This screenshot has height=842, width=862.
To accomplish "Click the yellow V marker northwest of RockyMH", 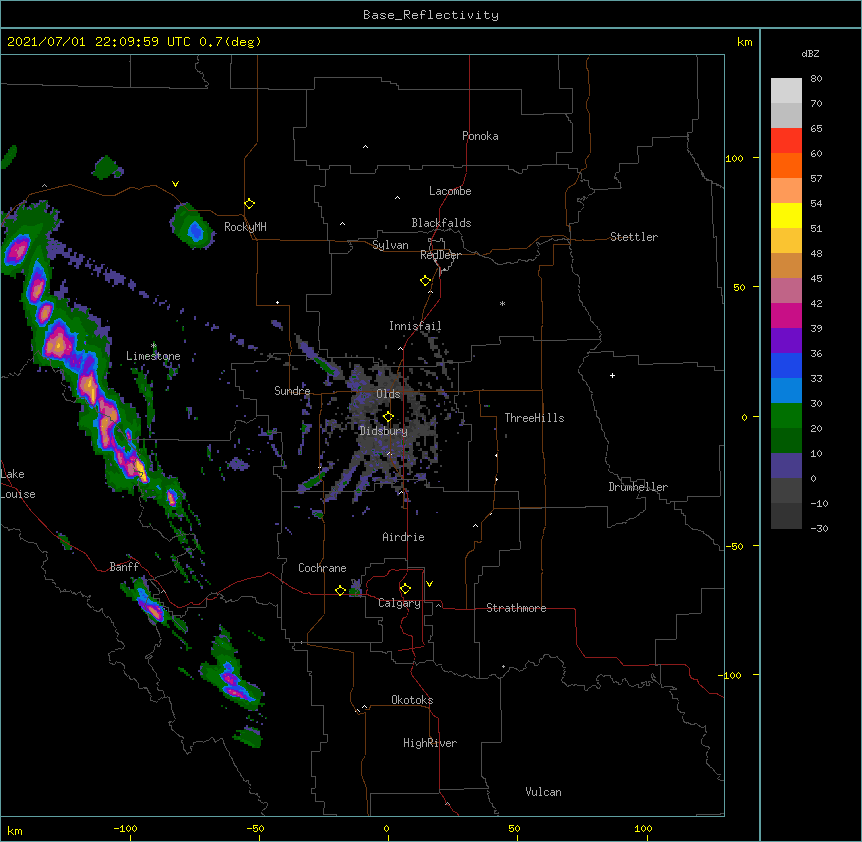I will [x=175, y=184].
